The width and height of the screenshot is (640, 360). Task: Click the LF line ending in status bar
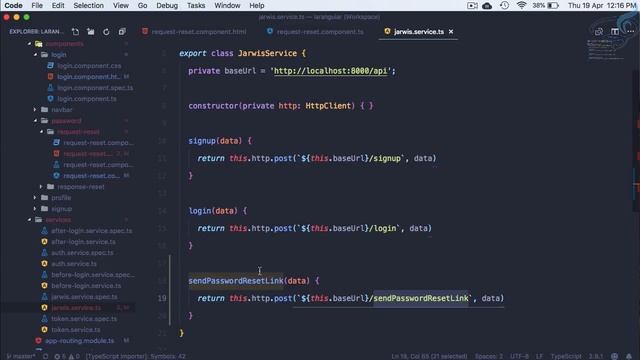click(x=539, y=356)
